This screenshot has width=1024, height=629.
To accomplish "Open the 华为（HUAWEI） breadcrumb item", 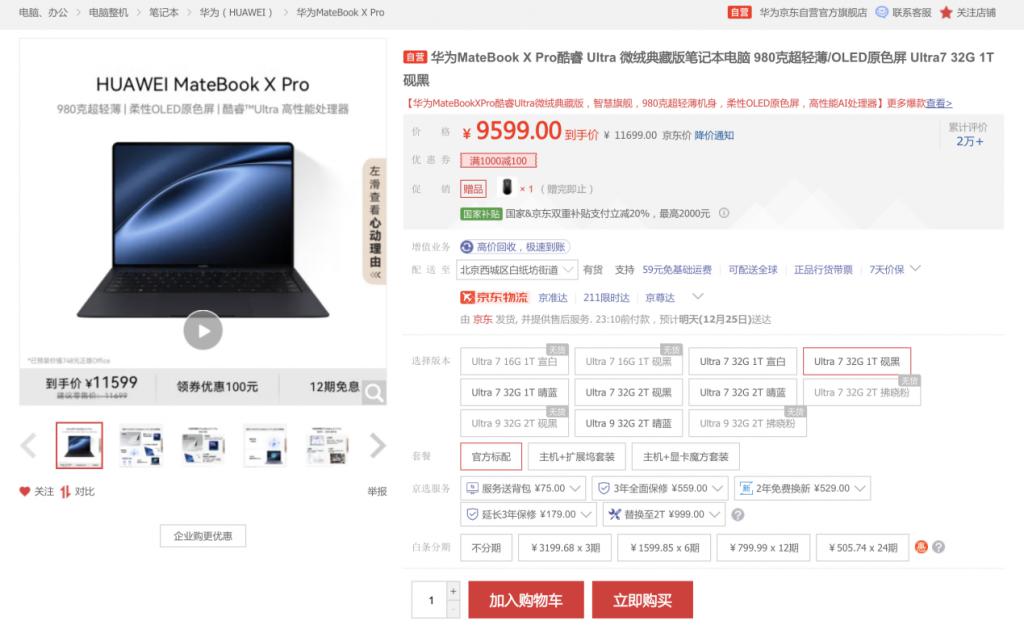I will pos(236,12).
